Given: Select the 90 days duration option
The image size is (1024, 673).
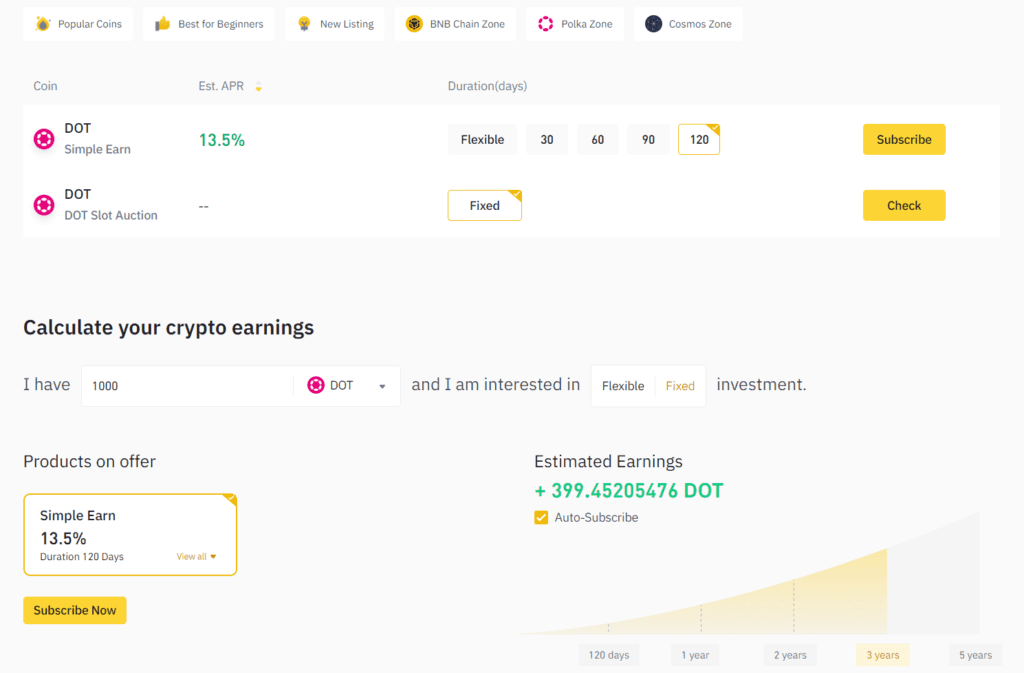Looking at the screenshot, I should point(648,140).
